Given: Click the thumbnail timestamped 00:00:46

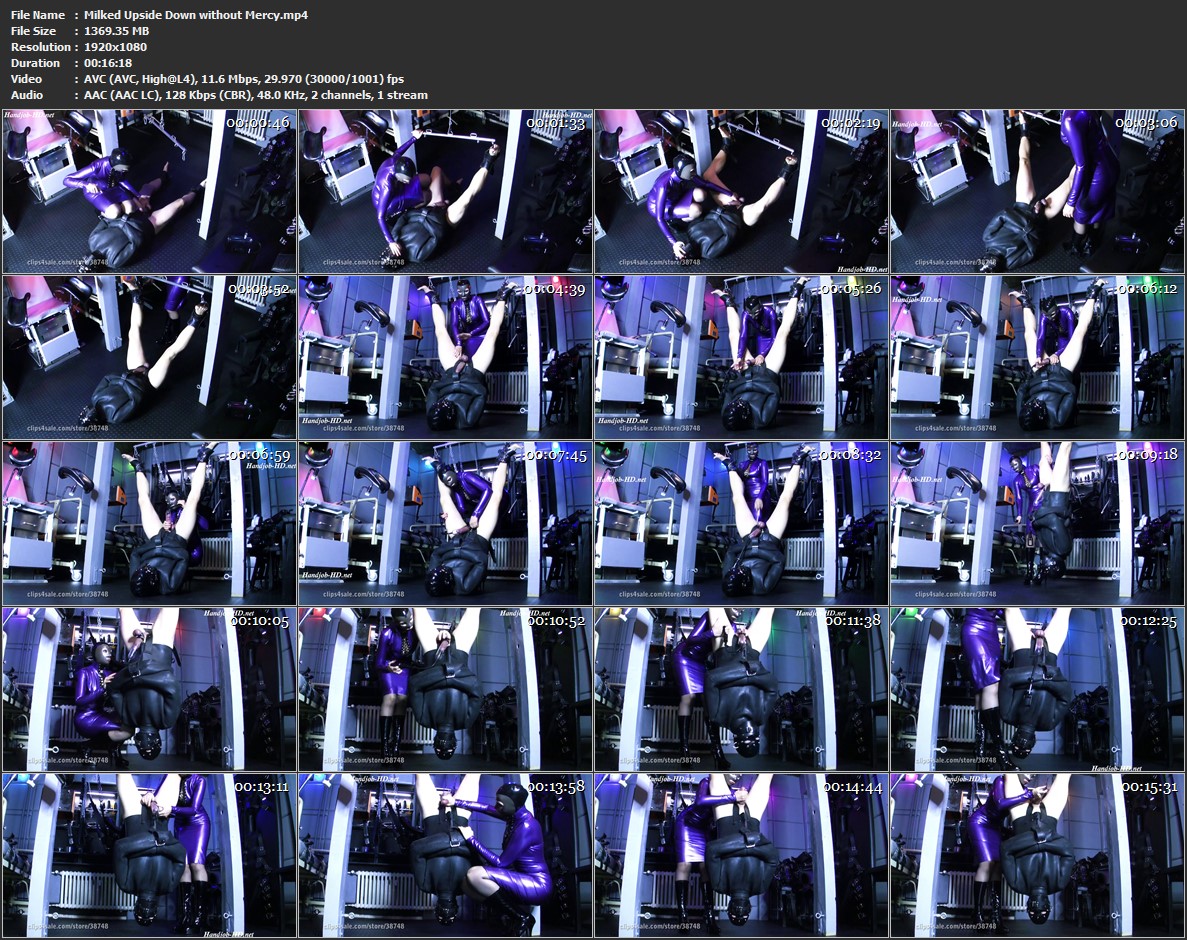Looking at the screenshot, I should pos(149,190).
